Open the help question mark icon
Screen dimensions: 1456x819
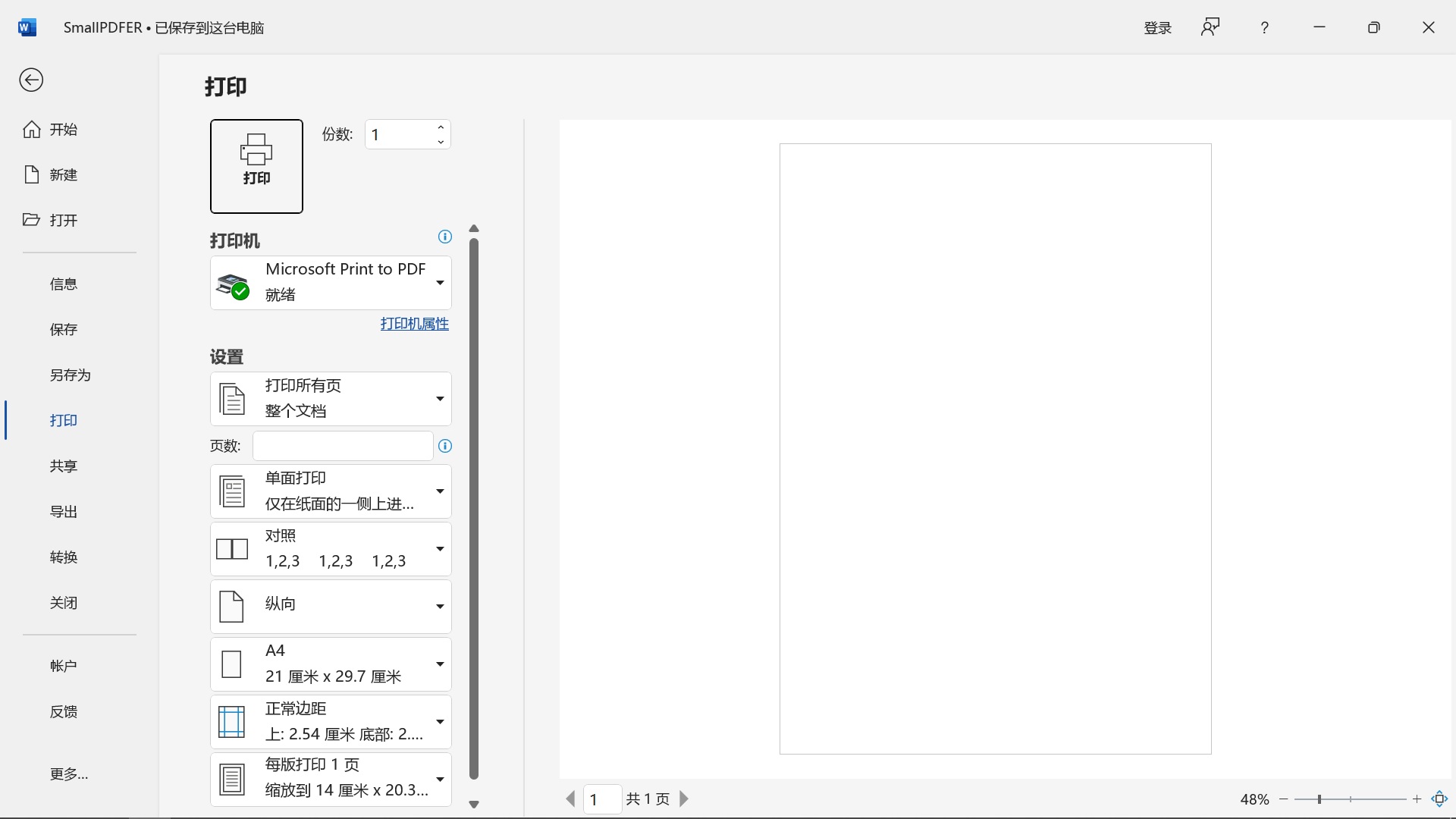coord(1264,28)
